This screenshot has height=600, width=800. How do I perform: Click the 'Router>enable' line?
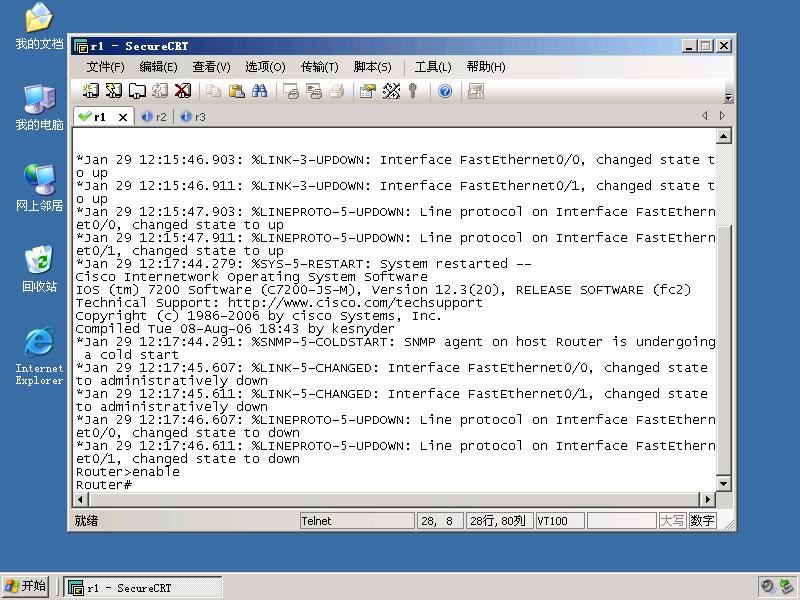(x=128, y=471)
